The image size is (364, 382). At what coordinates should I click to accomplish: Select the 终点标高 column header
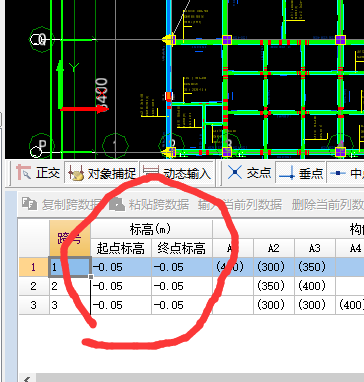[182, 248]
